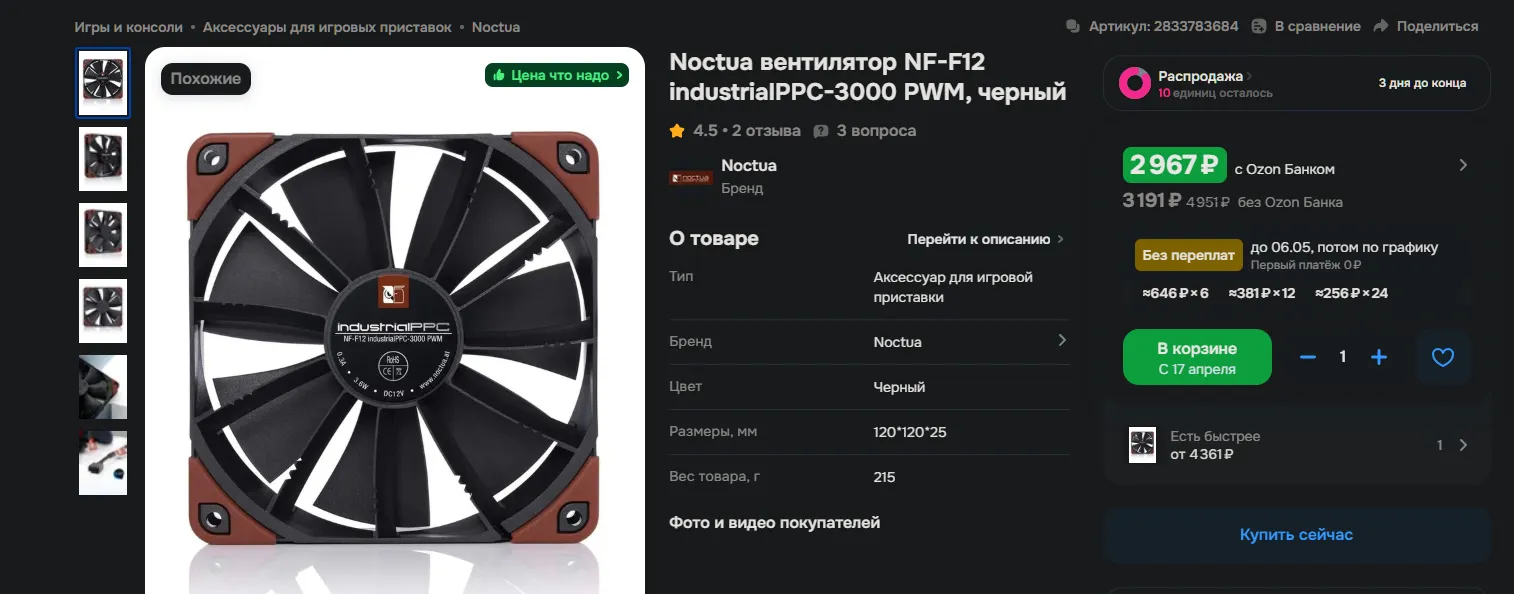This screenshot has height=594, width=1514.
Task: Open the faster delivery offer chevron
Action: [x=1463, y=445]
